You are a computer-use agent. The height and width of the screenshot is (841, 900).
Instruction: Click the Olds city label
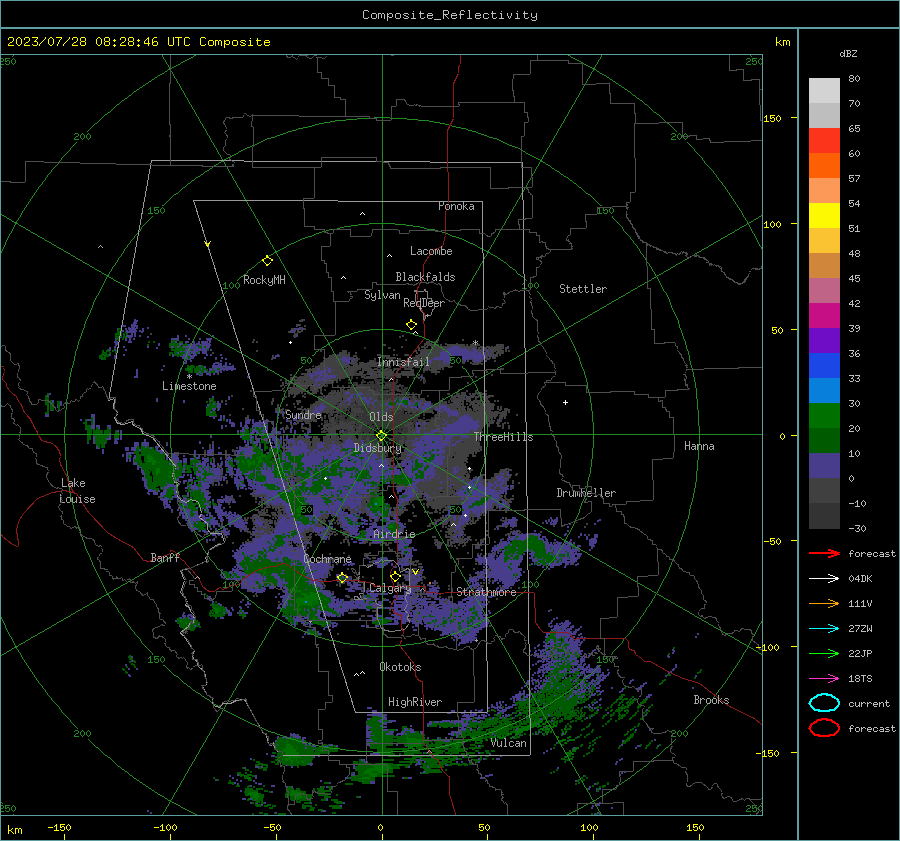point(381,417)
